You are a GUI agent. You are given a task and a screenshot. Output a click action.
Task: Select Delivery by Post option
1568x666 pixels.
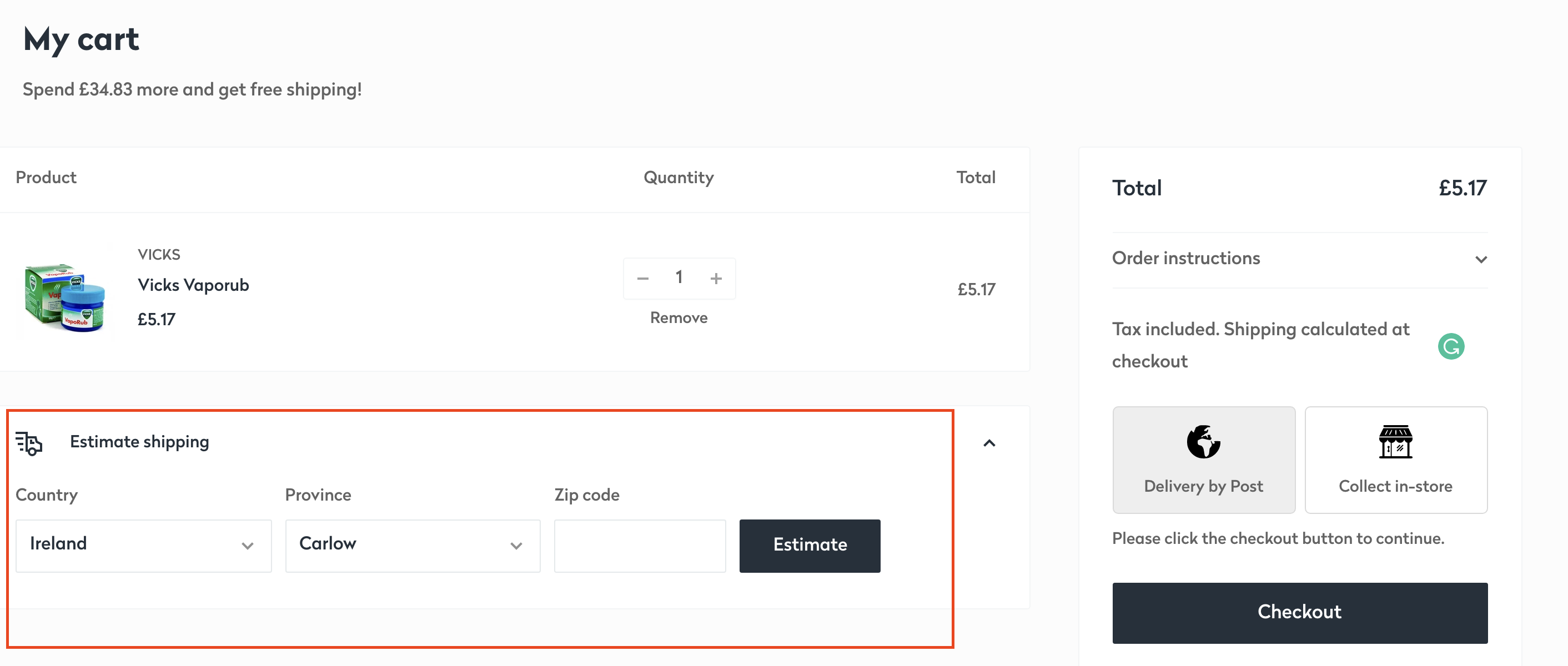[1203, 460]
